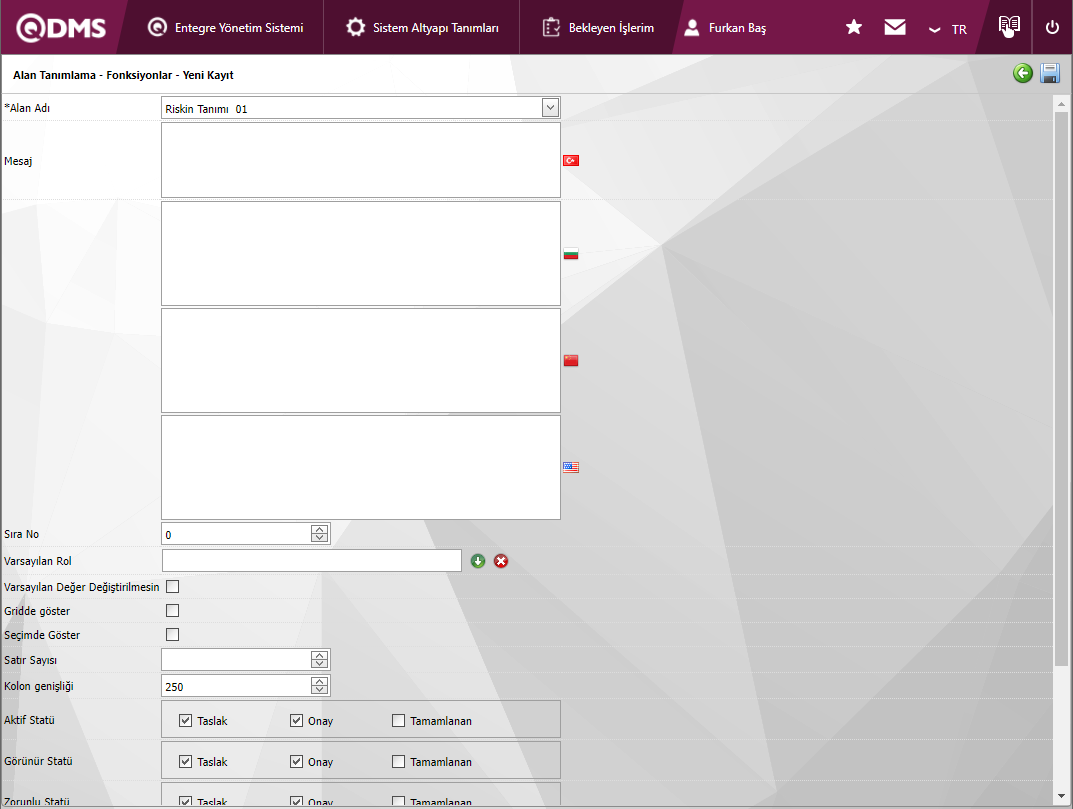Open Entegre Yönetim Sistemi menu

click(x=225, y=28)
